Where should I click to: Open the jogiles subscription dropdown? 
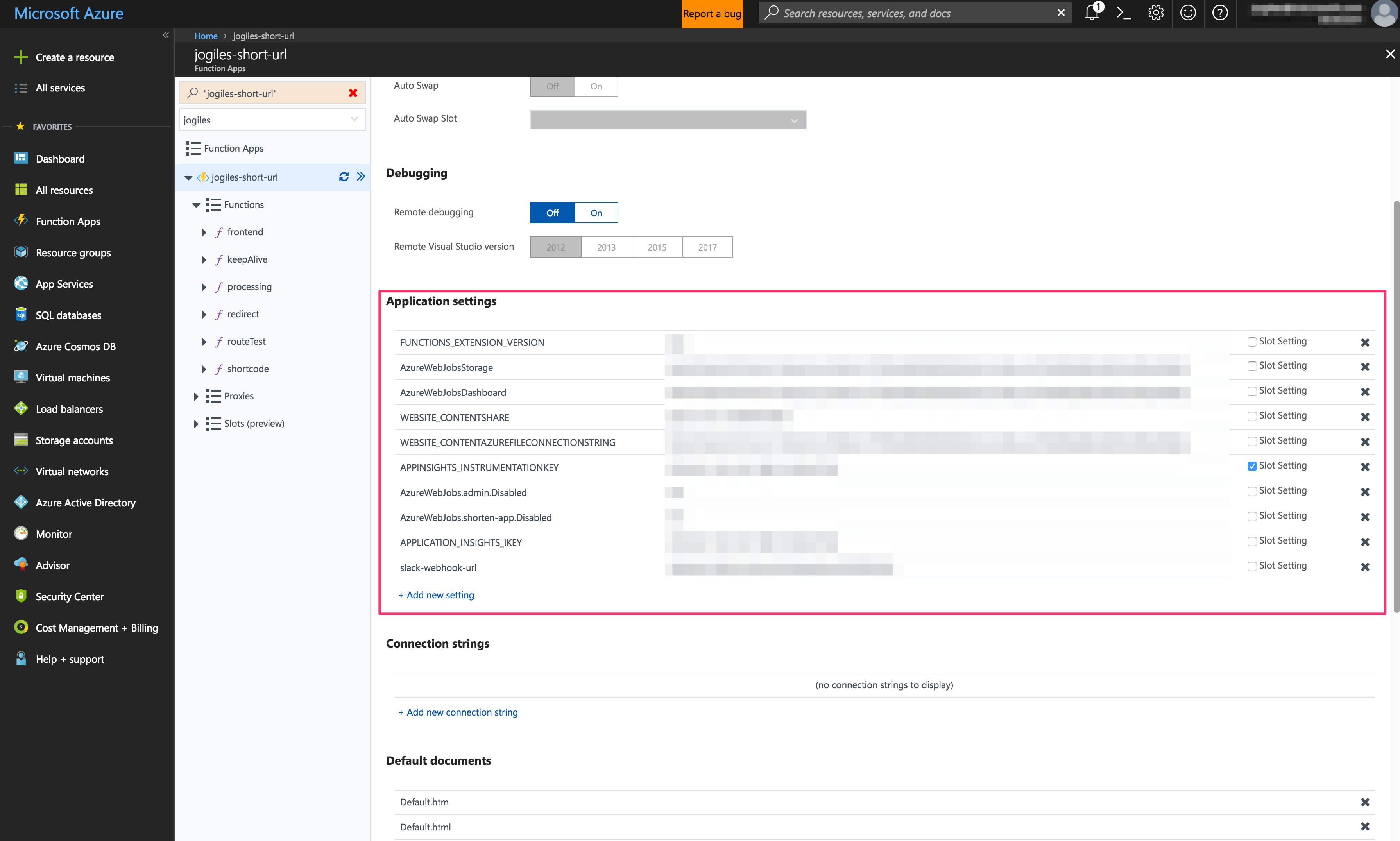tap(272, 120)
